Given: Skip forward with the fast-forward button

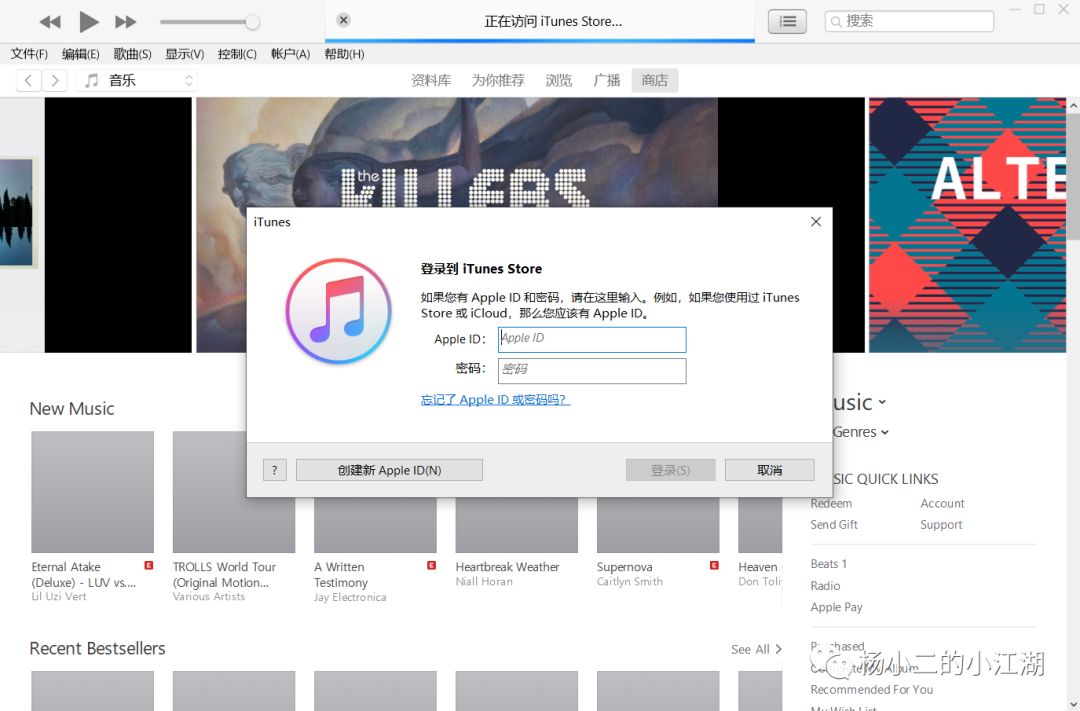Looking at the screenshot, I should tap(125, 22).
